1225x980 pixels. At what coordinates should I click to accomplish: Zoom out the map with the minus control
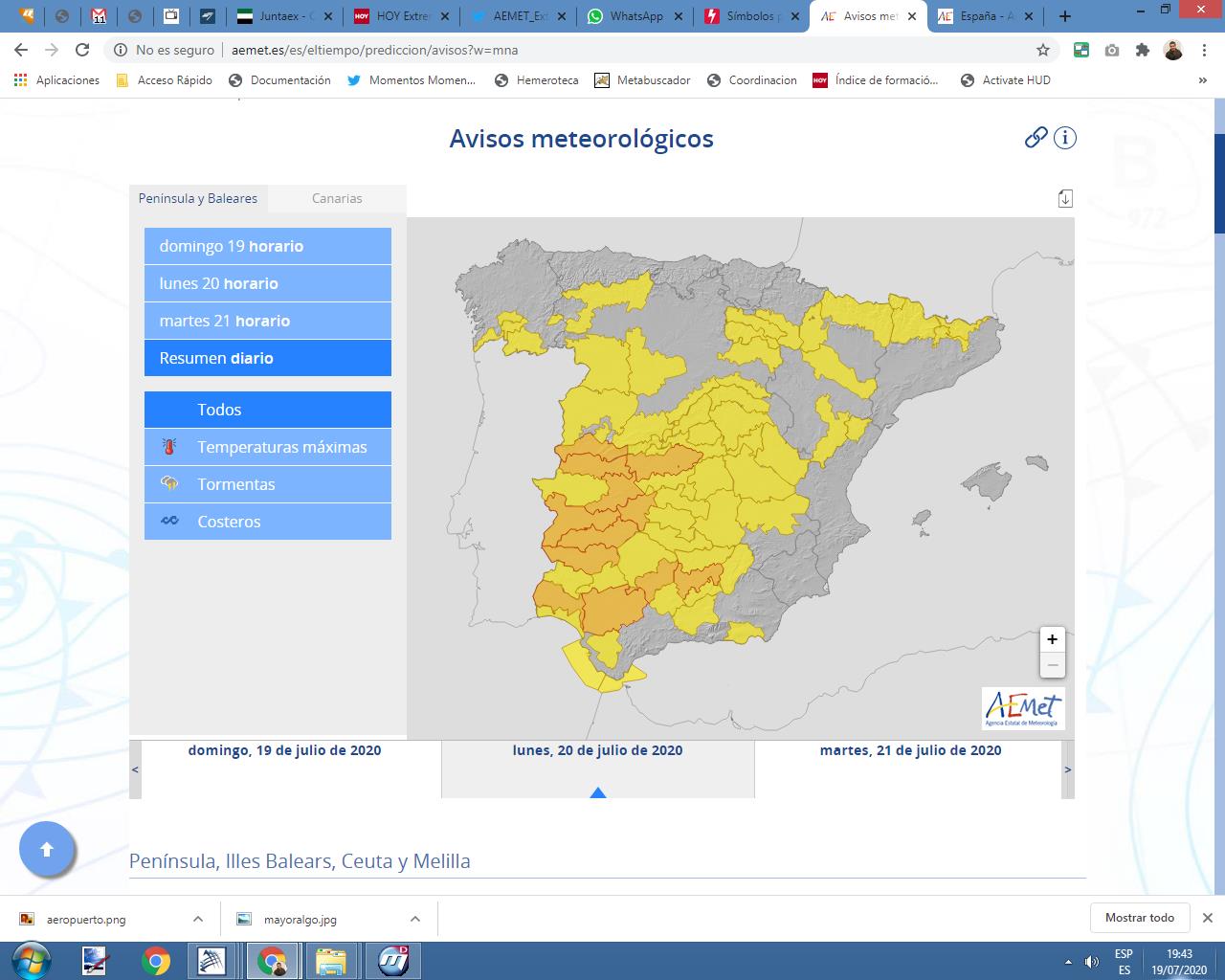click(1052, 664)
